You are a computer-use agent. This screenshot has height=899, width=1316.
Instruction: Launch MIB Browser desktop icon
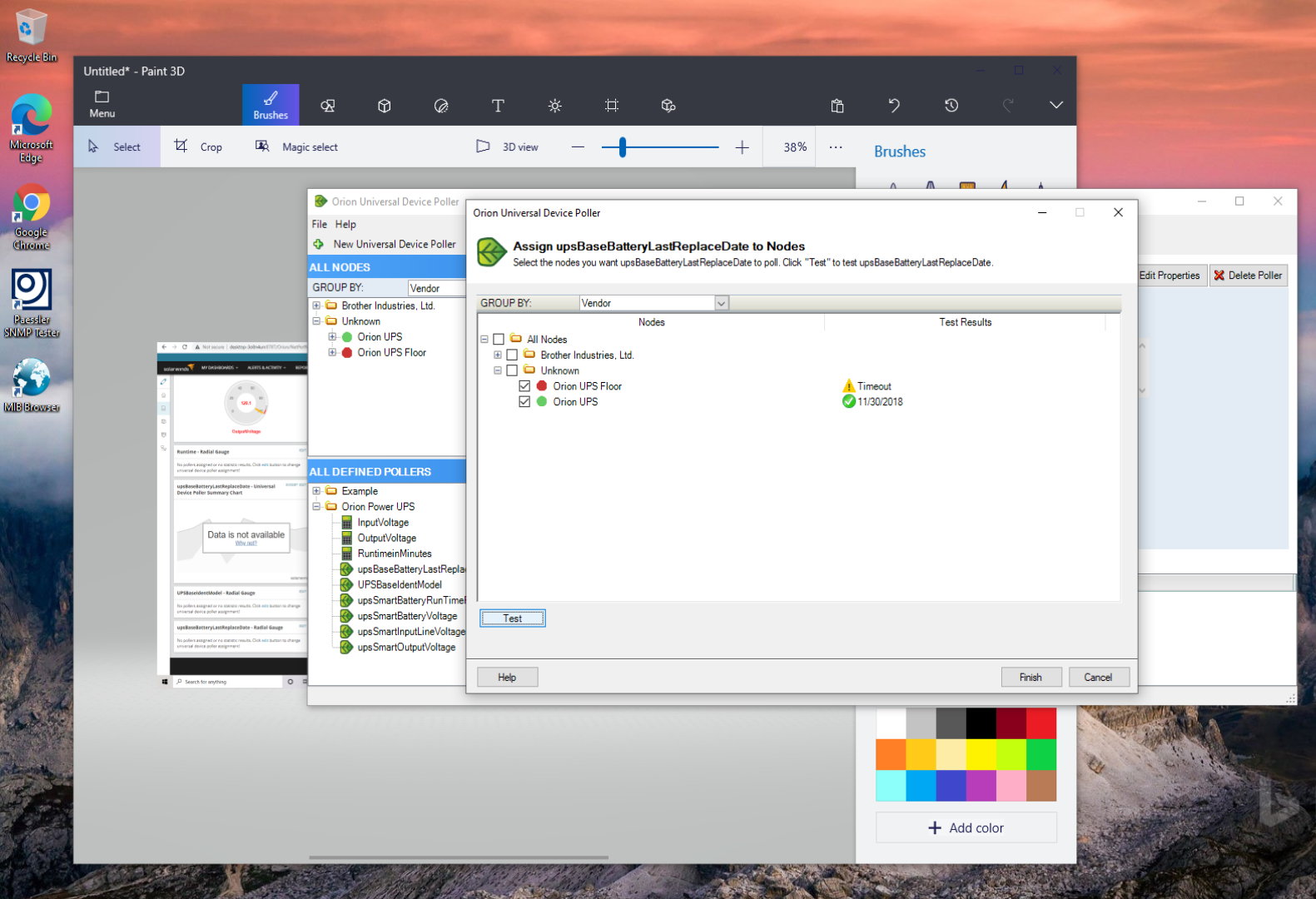[x=32, y=385]
